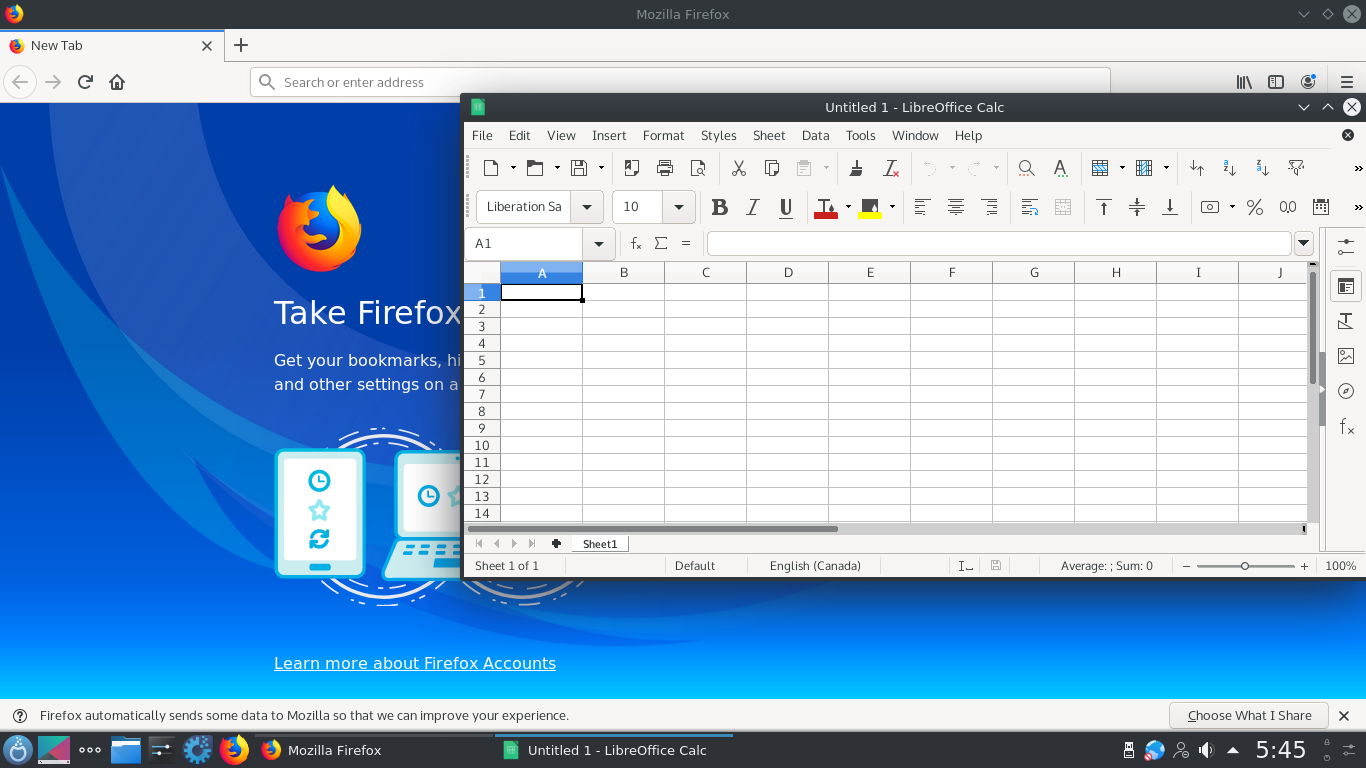Open Sidebar Functions fx deck icon

tap(1346, 427)
